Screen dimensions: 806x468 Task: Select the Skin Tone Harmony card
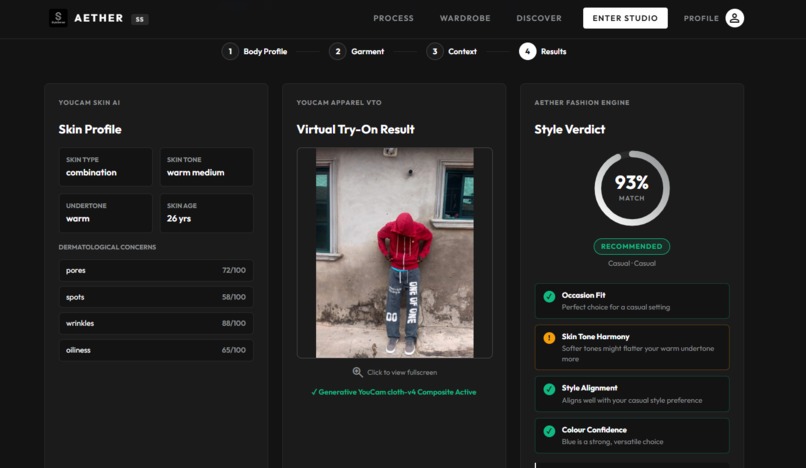coord(632,347)
